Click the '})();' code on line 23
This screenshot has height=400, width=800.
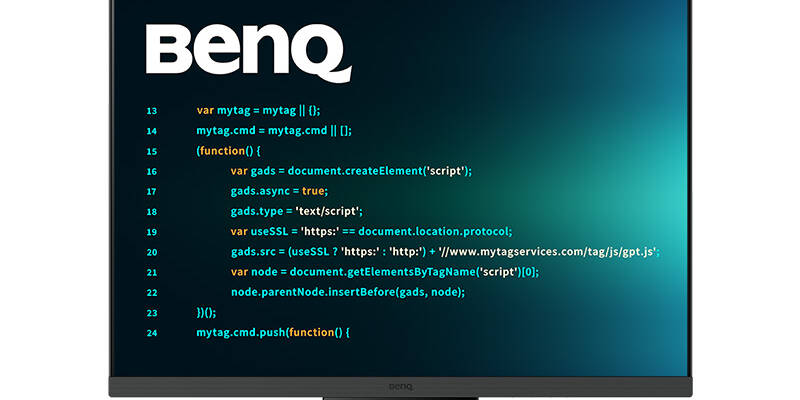pos(206,312)
